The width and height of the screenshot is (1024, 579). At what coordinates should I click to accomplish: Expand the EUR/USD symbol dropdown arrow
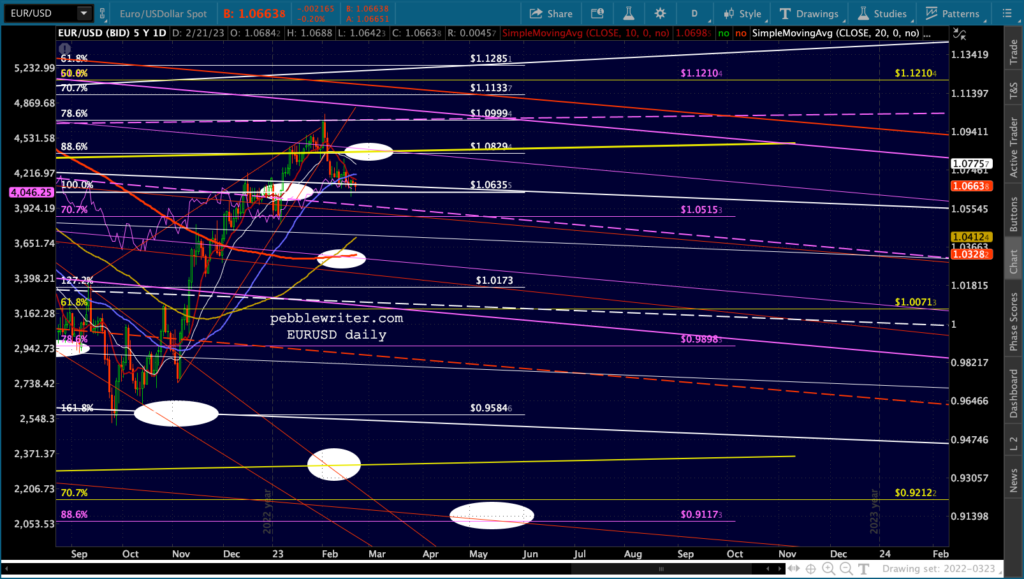[83, 14]
